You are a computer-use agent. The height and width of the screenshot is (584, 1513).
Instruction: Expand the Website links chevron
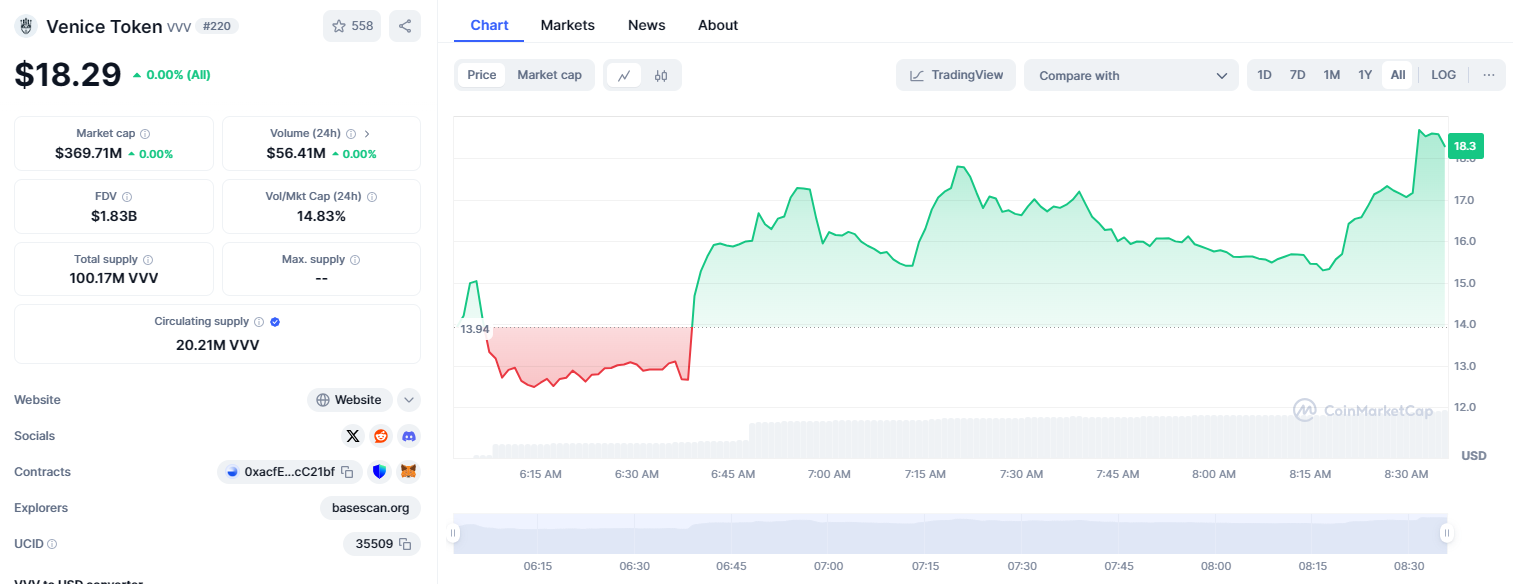click(x=408, y=400)
